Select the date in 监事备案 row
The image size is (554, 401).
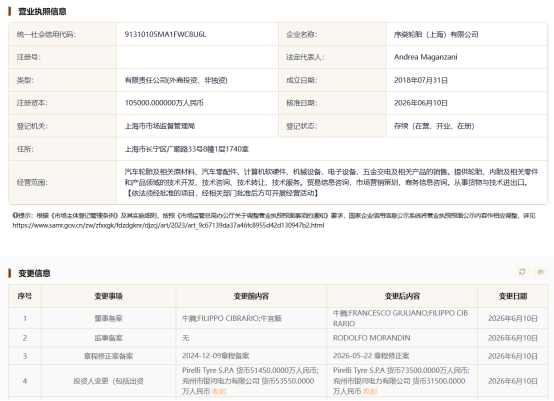(513, 338)
